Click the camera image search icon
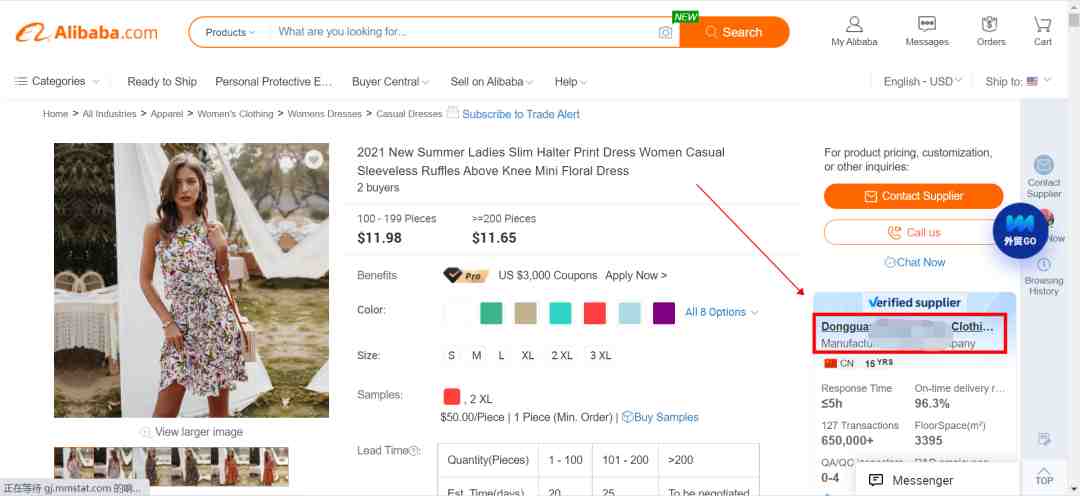The width and height of the screenshot is (1080, 496). (x=665, y=33)
